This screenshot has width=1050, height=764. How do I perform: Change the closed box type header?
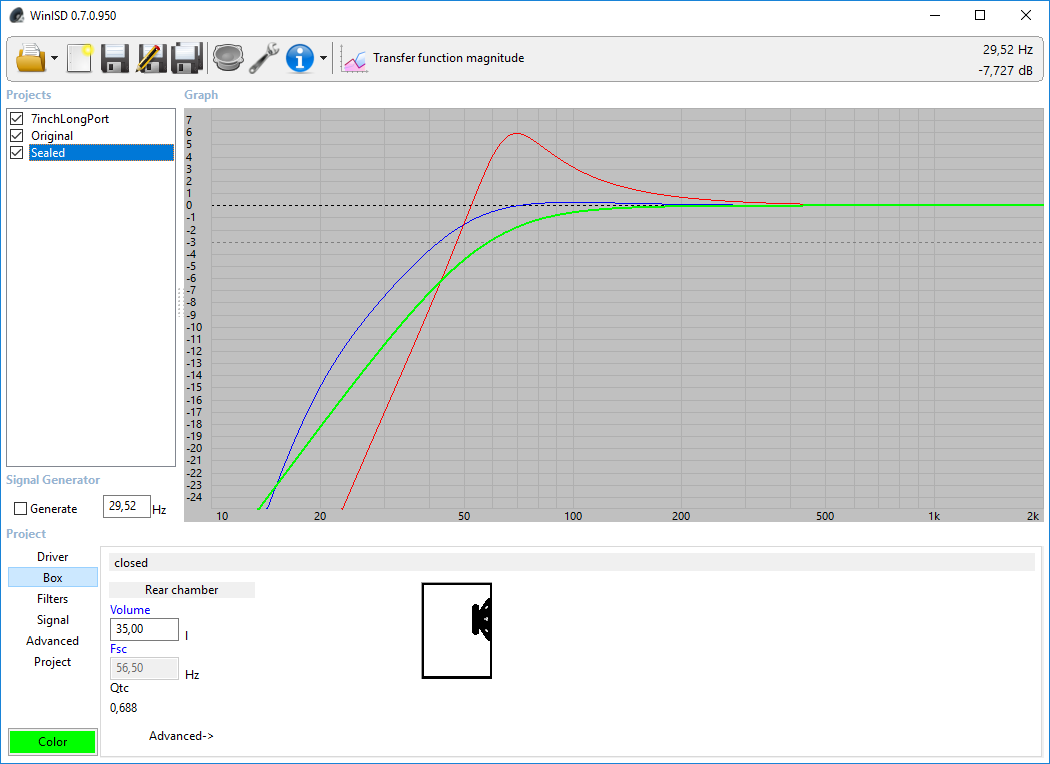[x=572, y=562]
